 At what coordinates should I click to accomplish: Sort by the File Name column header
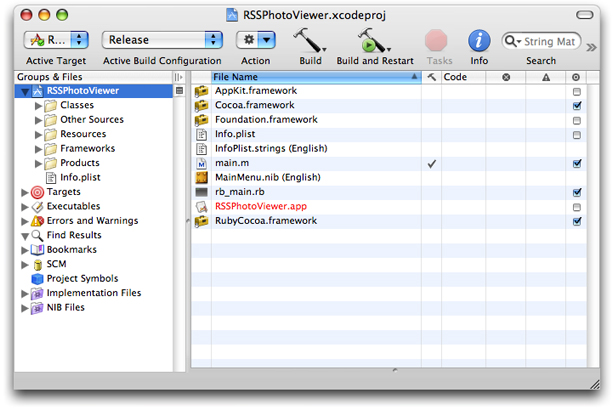pyautogui.click(x=315, y=76)
